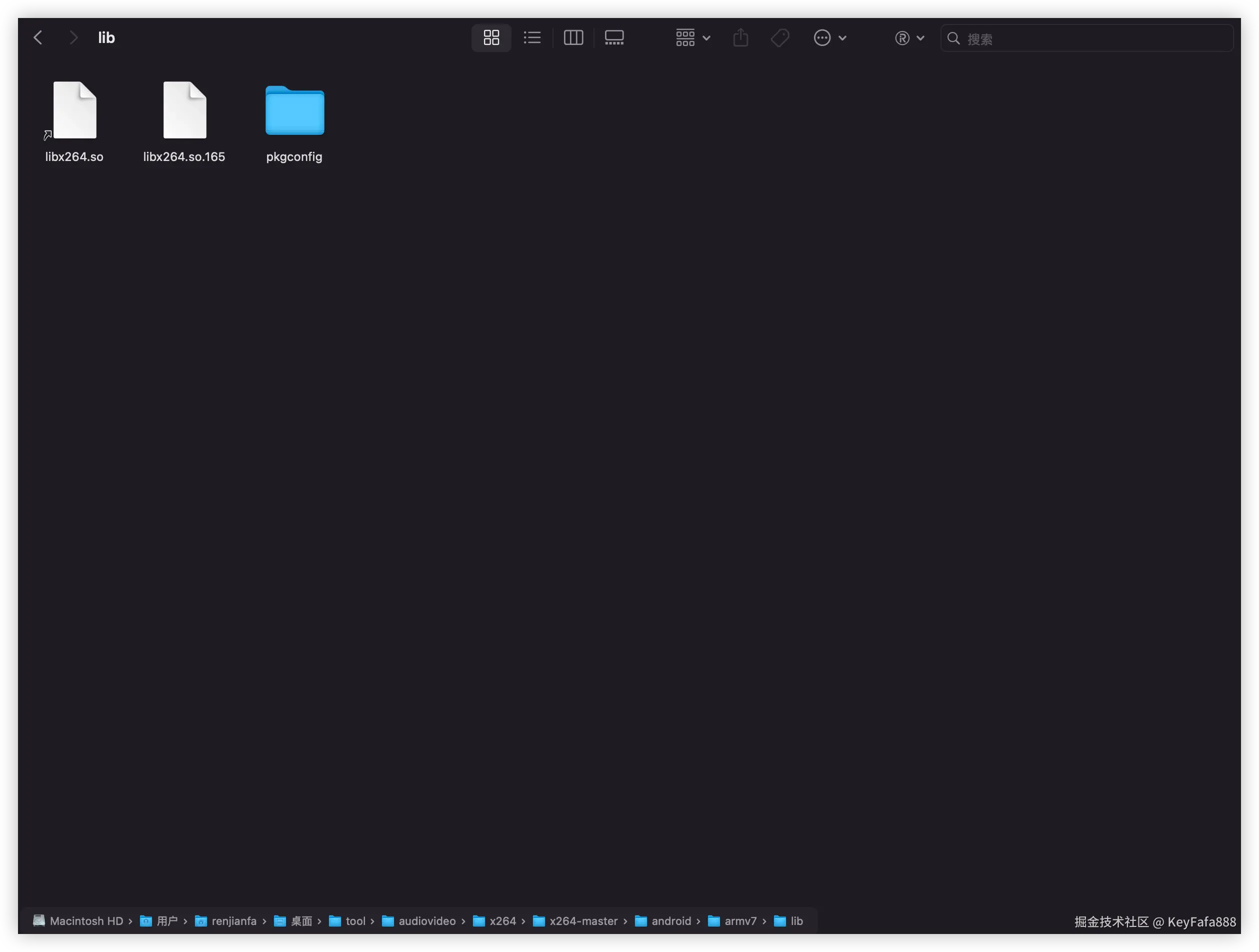
Task: Click inside the search field
Action: click(x=1093, y=38)
